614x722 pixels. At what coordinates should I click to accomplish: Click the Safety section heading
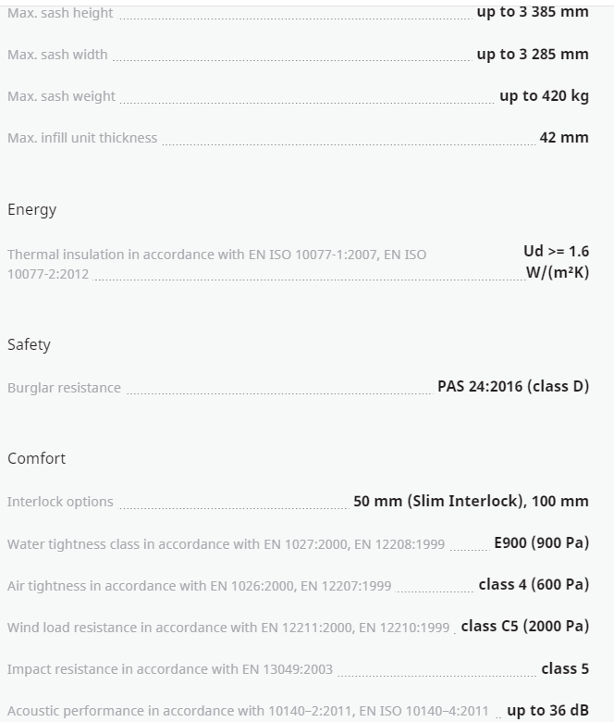click(x=29, y=345)
